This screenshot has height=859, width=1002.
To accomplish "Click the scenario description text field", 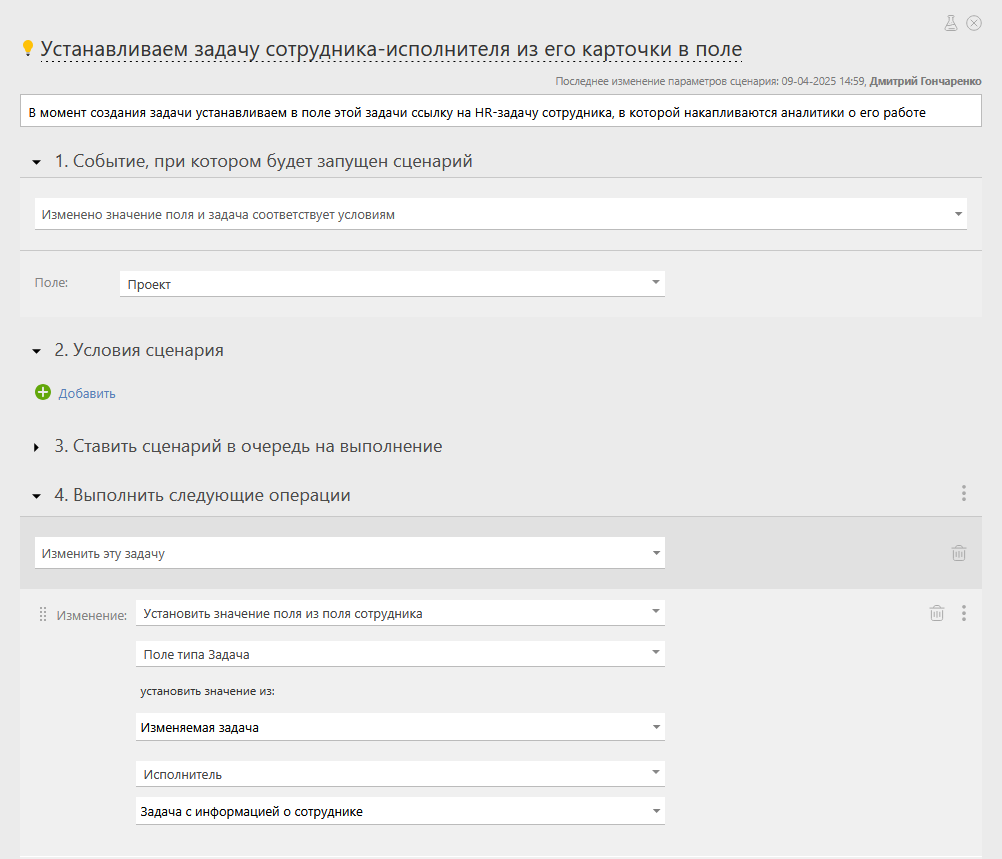I will (500, 111).
